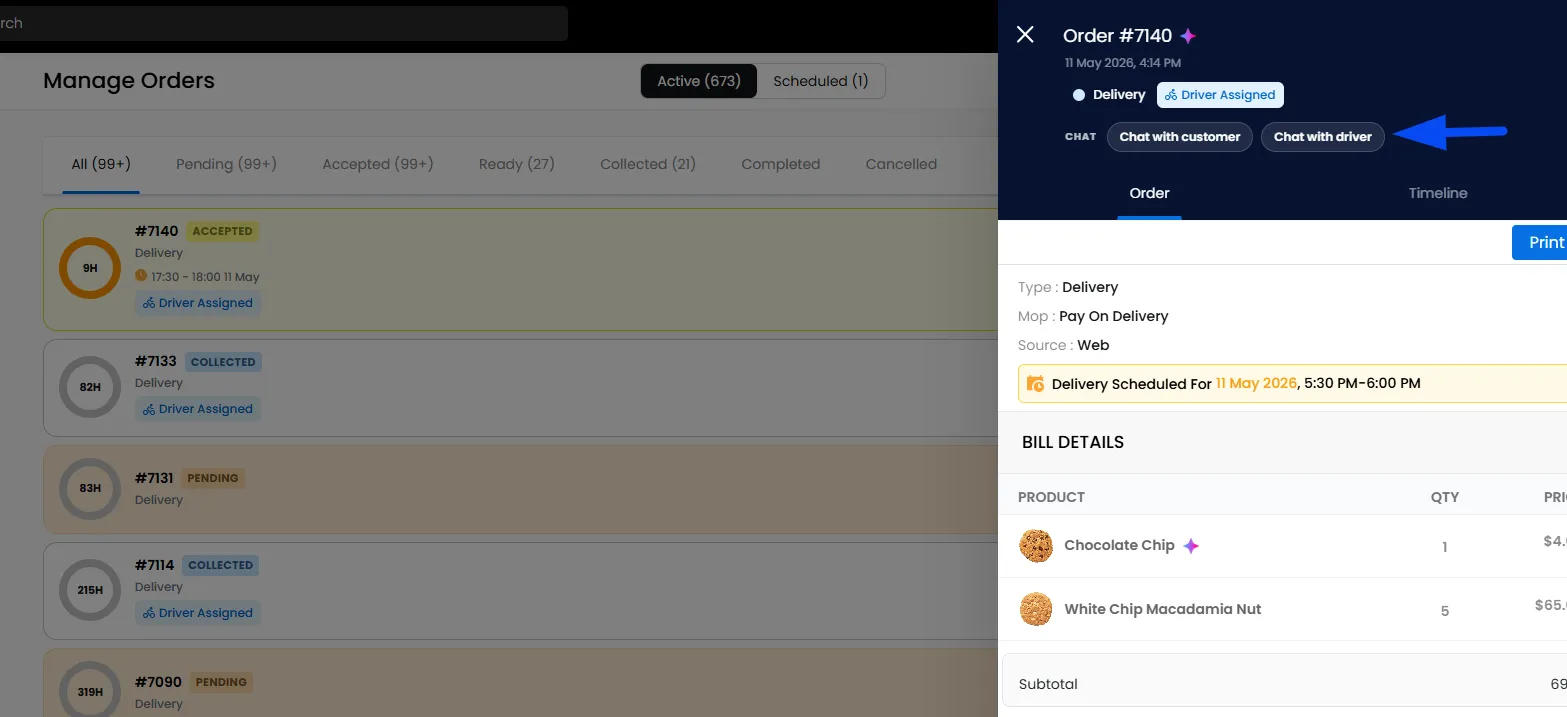Click the 215H timer ring on order #7114
The width and height of the screenshot is (1567, 717).
click(x=90, y=590)
